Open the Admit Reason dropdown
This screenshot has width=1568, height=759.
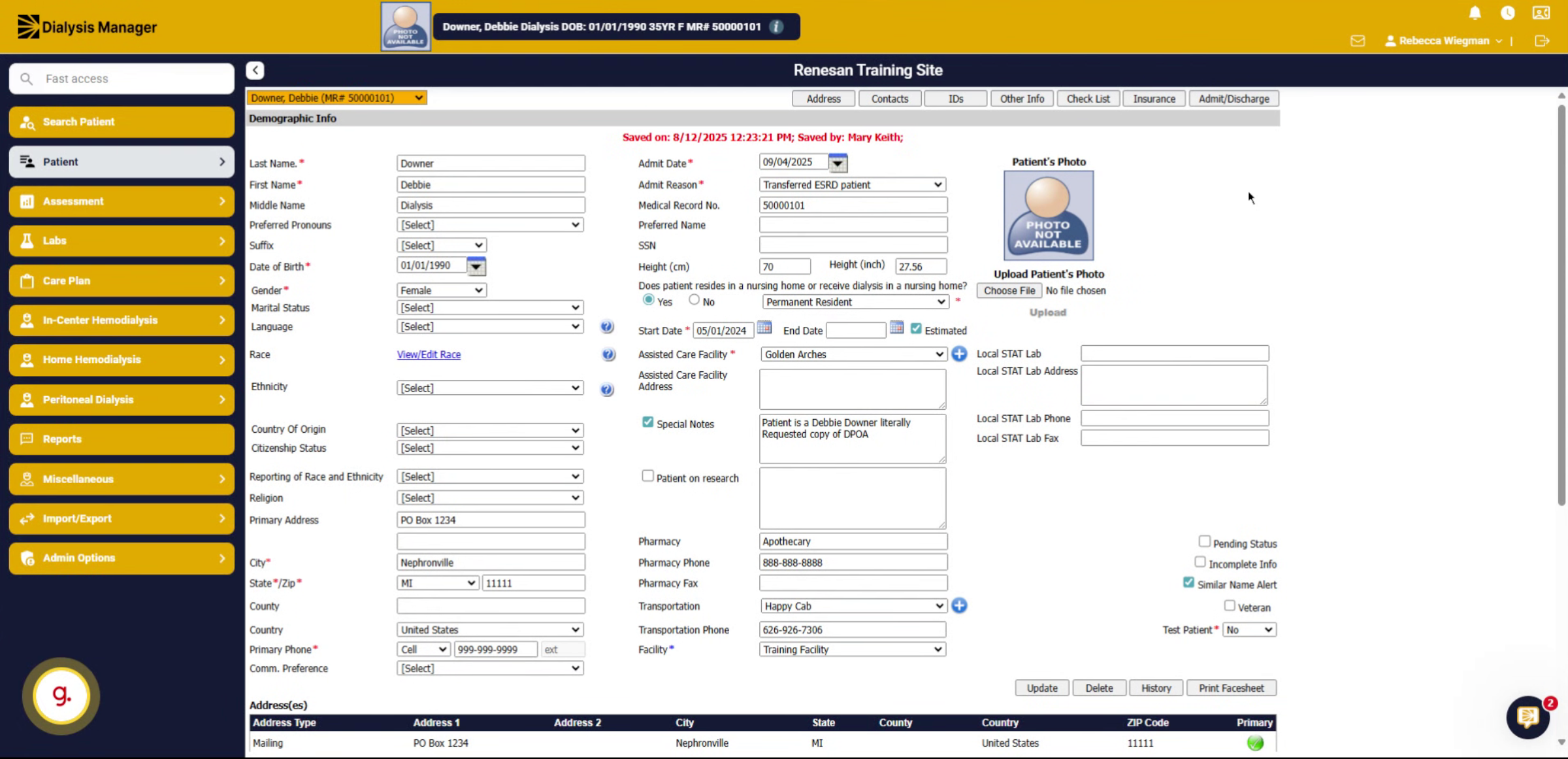[853, 185]
